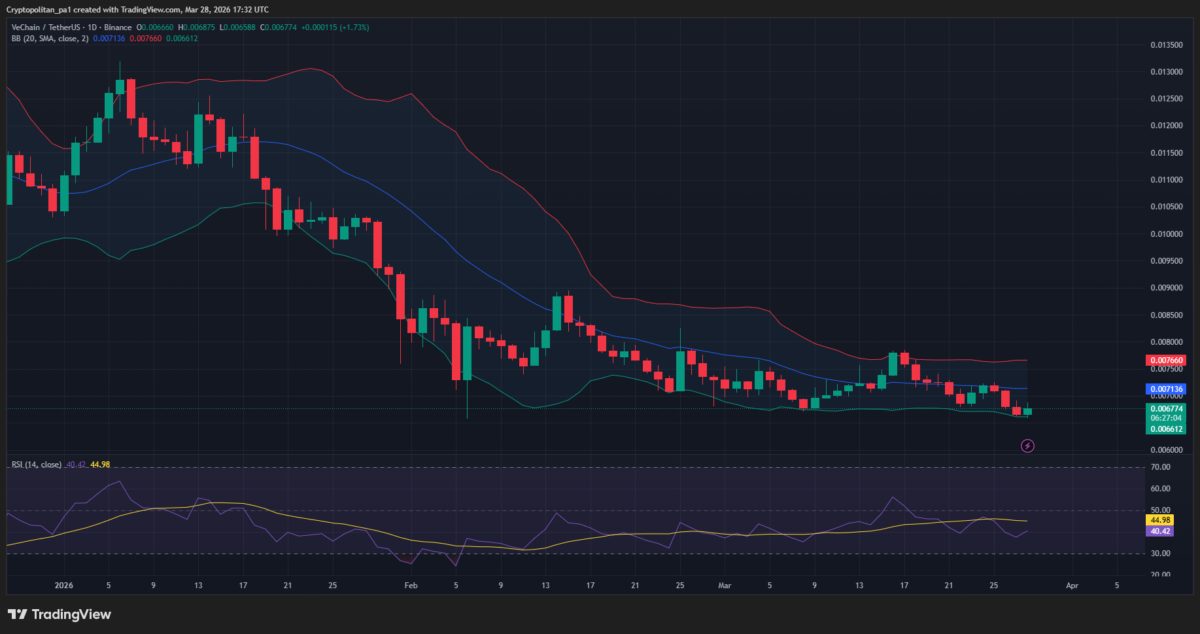Click the Feb label on the date axis

coord(409,588)
